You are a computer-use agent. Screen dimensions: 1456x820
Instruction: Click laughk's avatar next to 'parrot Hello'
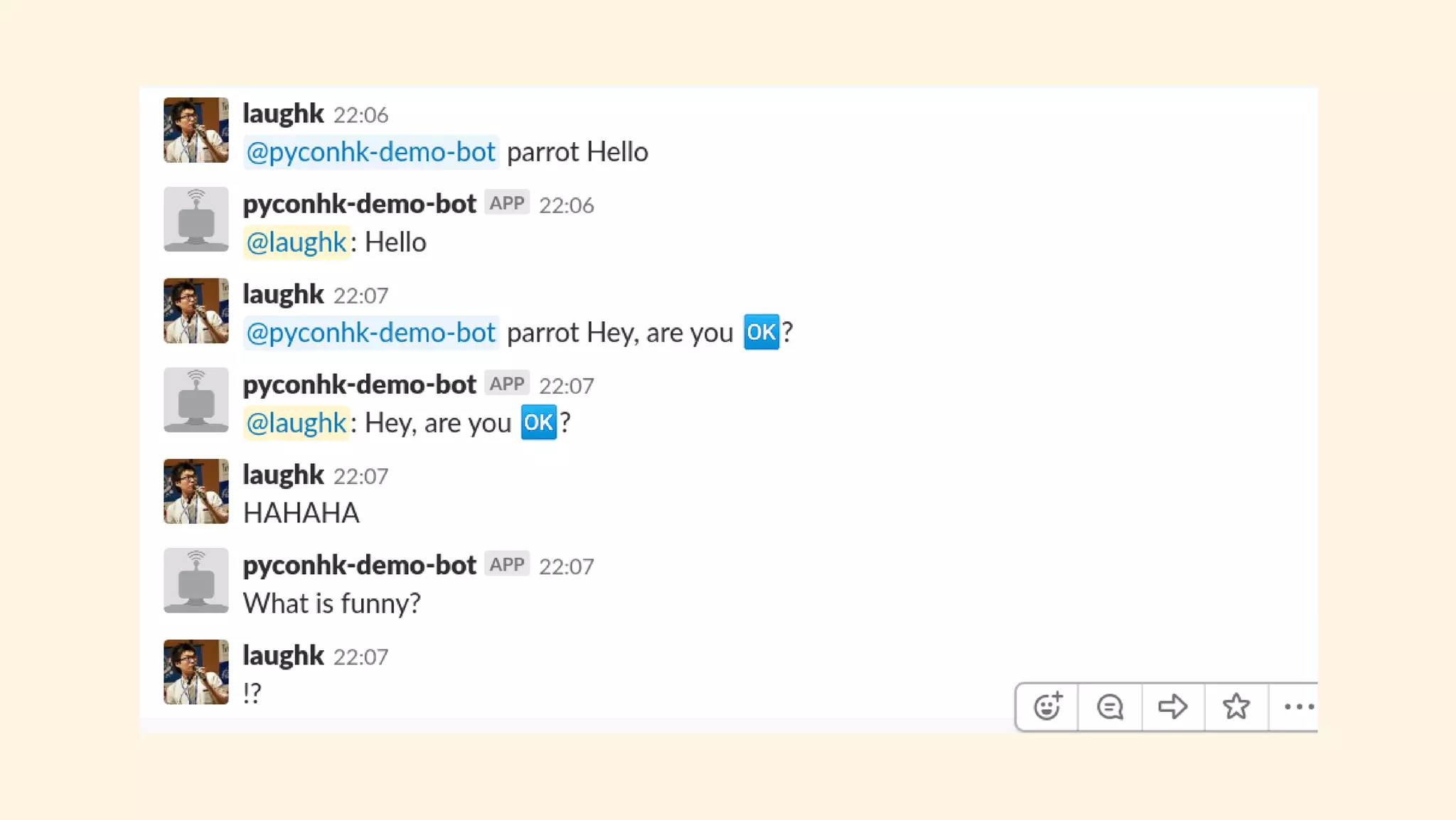(x=196, y=130)
